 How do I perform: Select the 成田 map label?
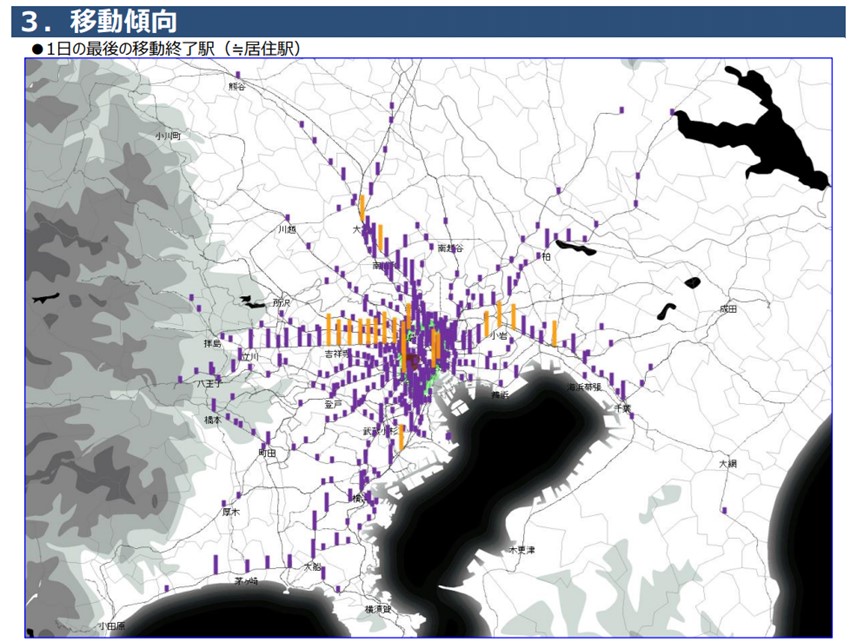click(728, 309)
